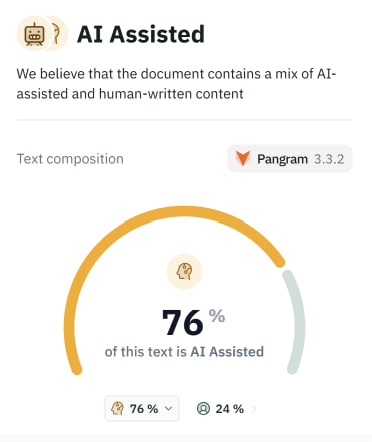Click the AI head icon inside the gauge
372x442 pixels.
click(184, 271)
